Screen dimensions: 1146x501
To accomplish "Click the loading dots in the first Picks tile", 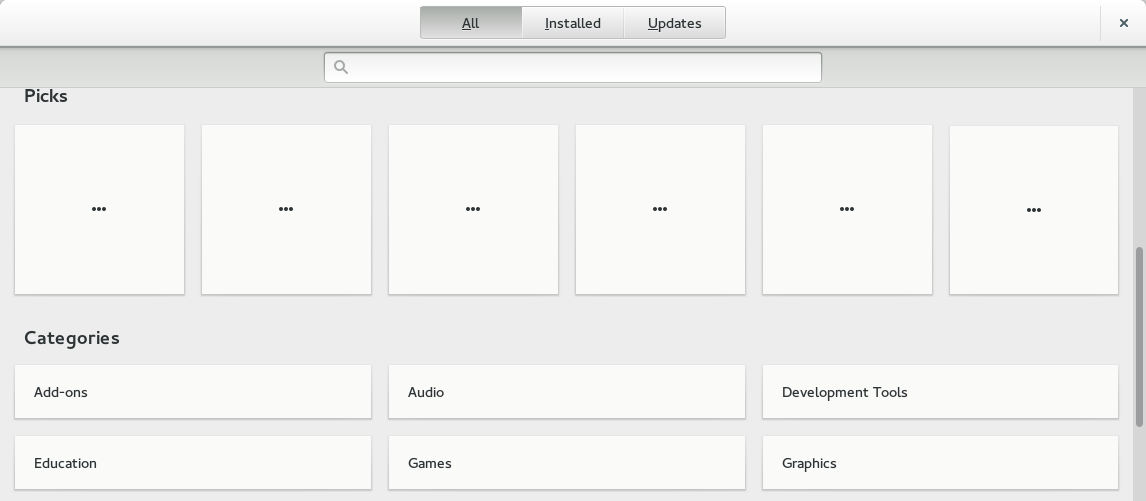I will point(99,209).
